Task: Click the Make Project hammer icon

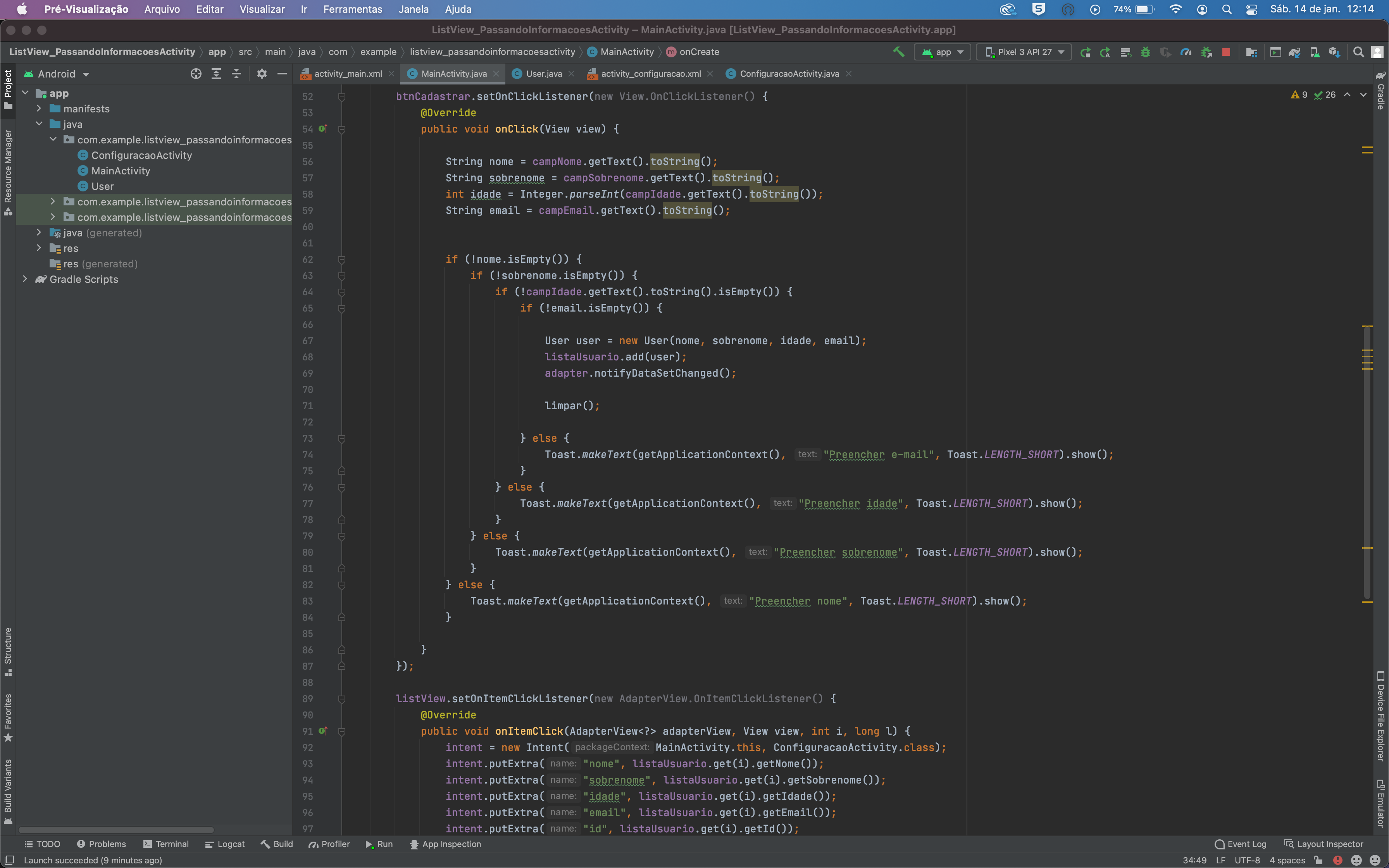Action: point(898,52)
